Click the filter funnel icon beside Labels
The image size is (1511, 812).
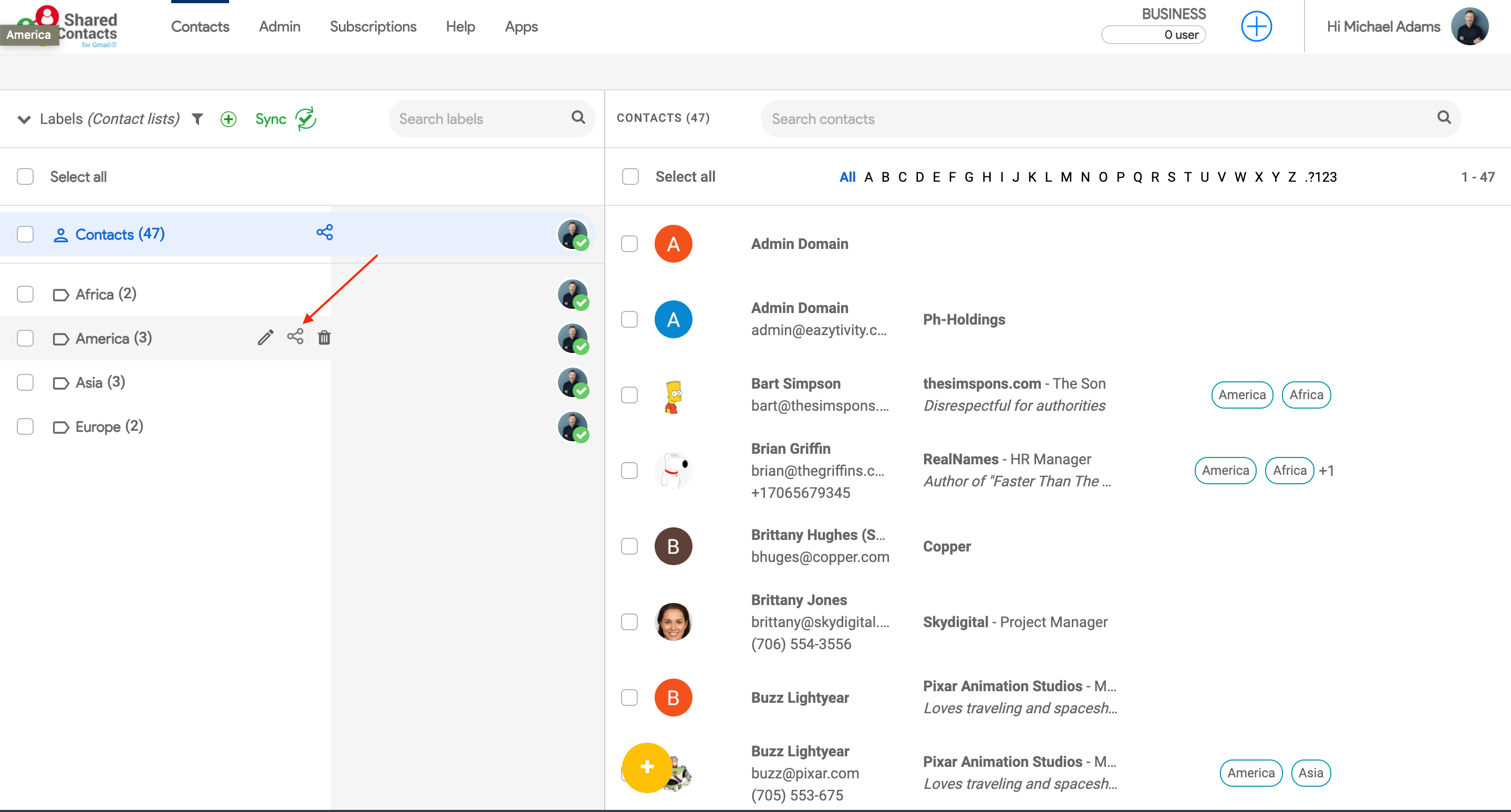point(198,119)
